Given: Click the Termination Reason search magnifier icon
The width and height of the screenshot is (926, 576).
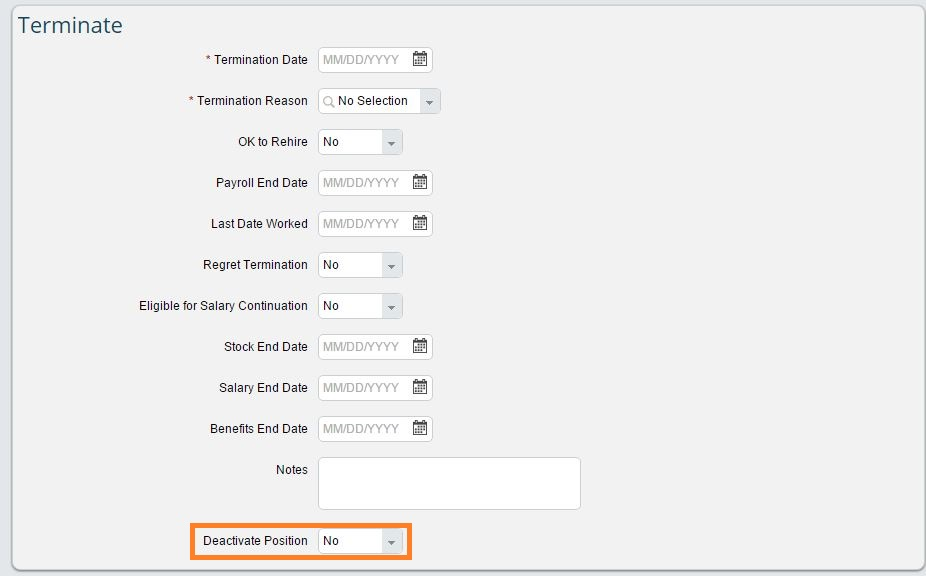Looking at the screenshot, I should [x=329, y=102].
